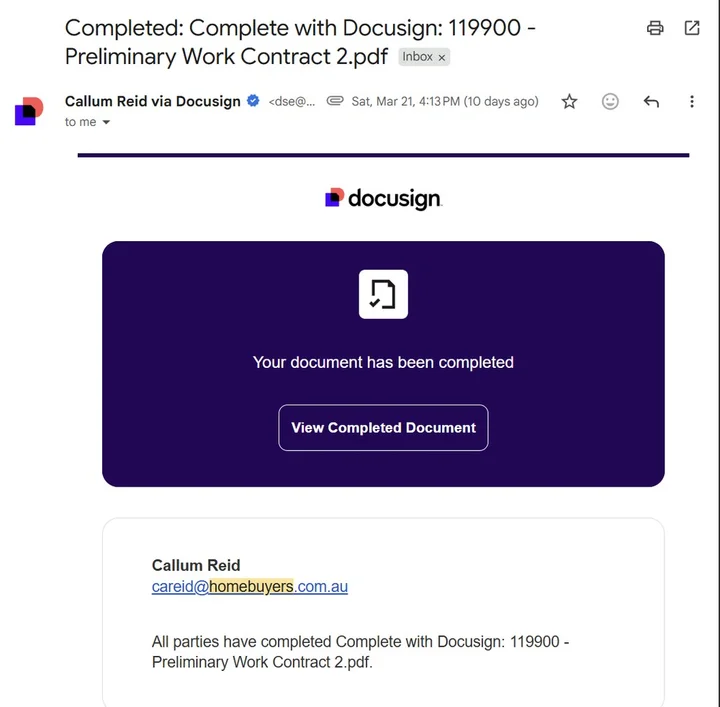
Task: Open the careid@homebuyers.com.au email link
Action: tap(249, 587)
